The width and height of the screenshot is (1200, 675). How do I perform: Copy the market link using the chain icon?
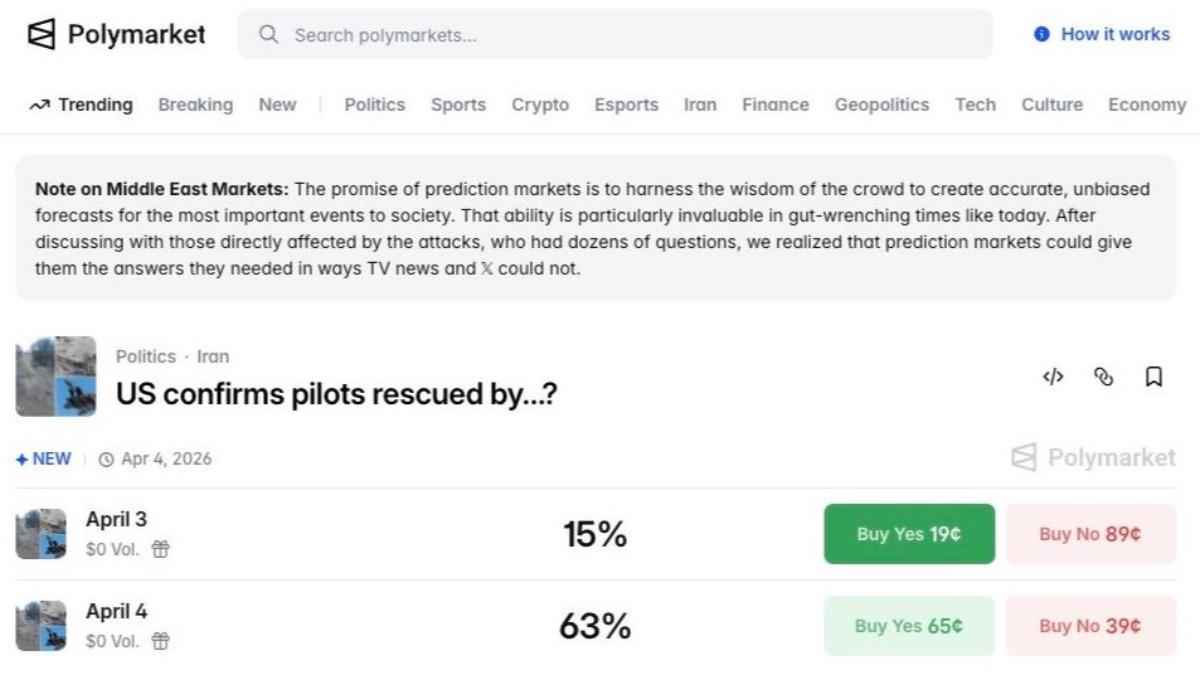(1103, 377)
